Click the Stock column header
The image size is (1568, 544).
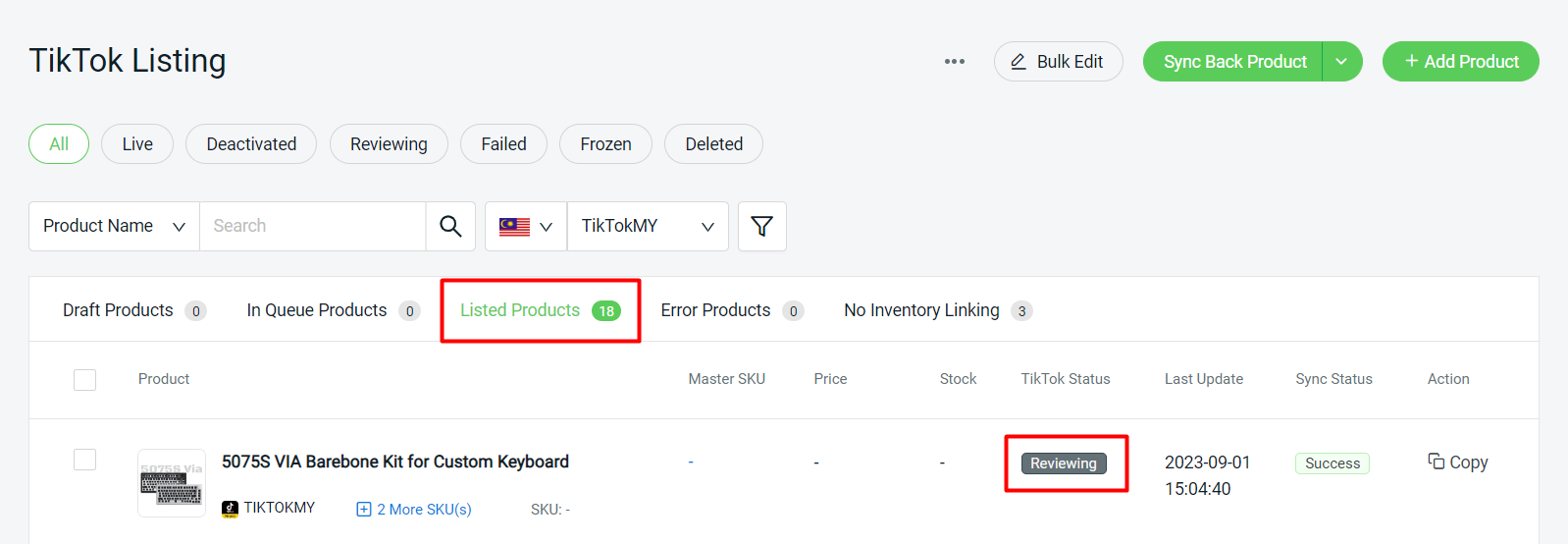click(x=958, y=379)
